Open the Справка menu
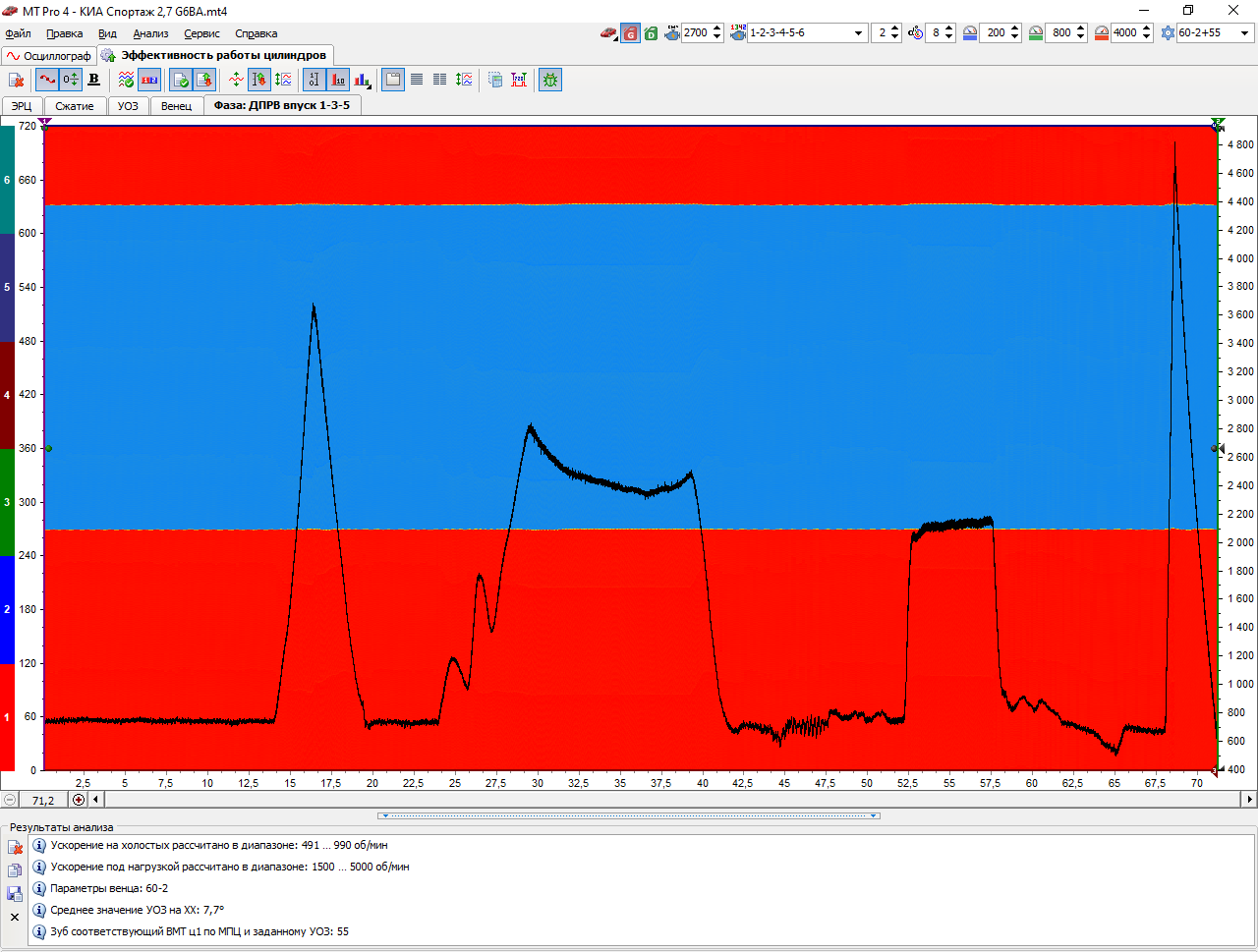Viewport: 1258px width, 952px height. click(x=256, y=32)
